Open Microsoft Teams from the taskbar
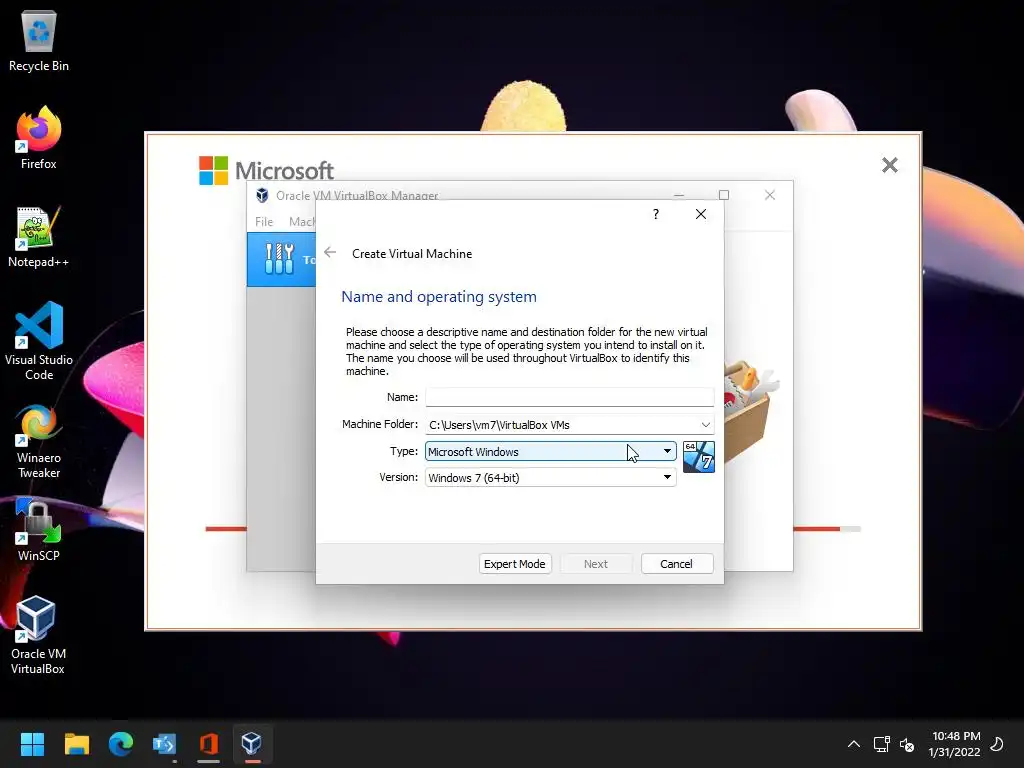Viewport: 1024px width, 768px height. (165, 744)
